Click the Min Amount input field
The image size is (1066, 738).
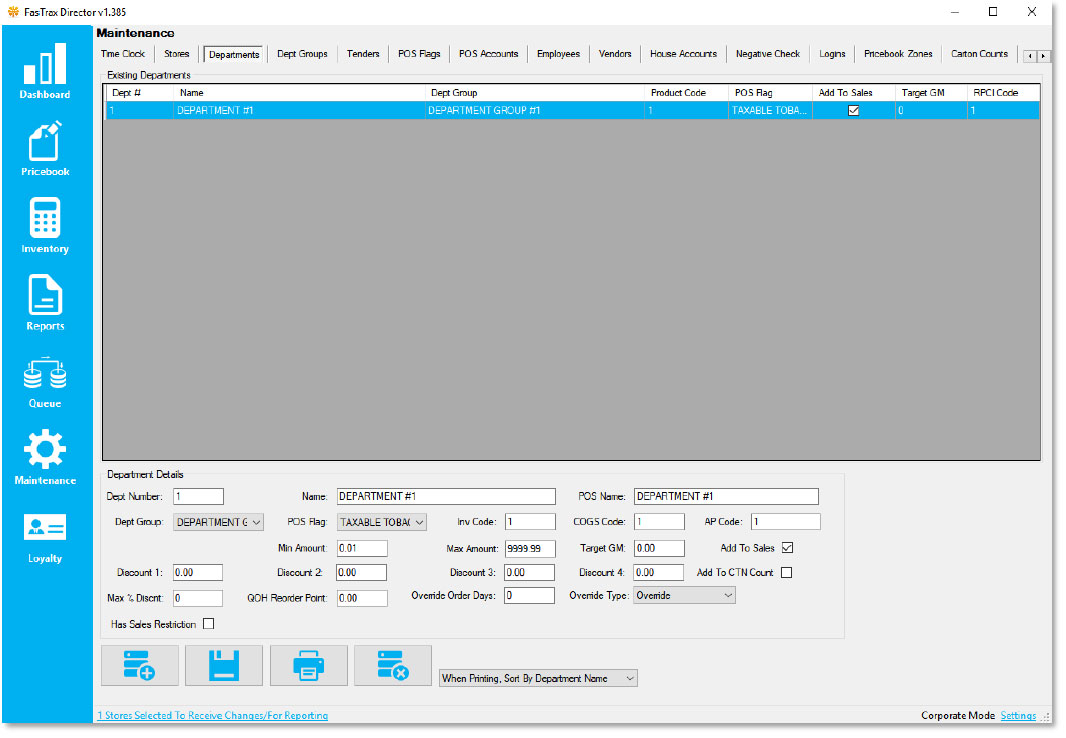coord(362,548)
